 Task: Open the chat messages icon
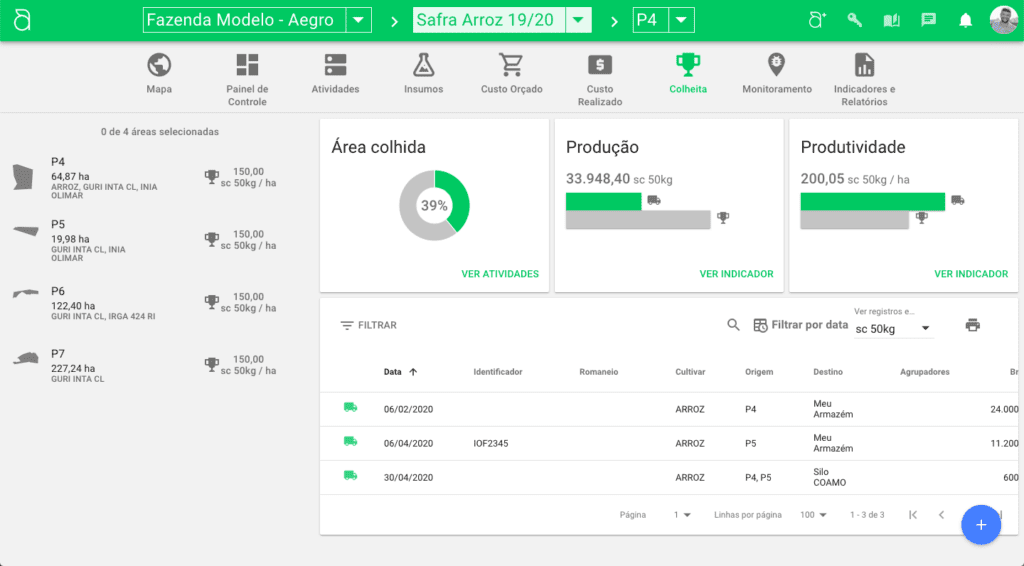(928, 20)
